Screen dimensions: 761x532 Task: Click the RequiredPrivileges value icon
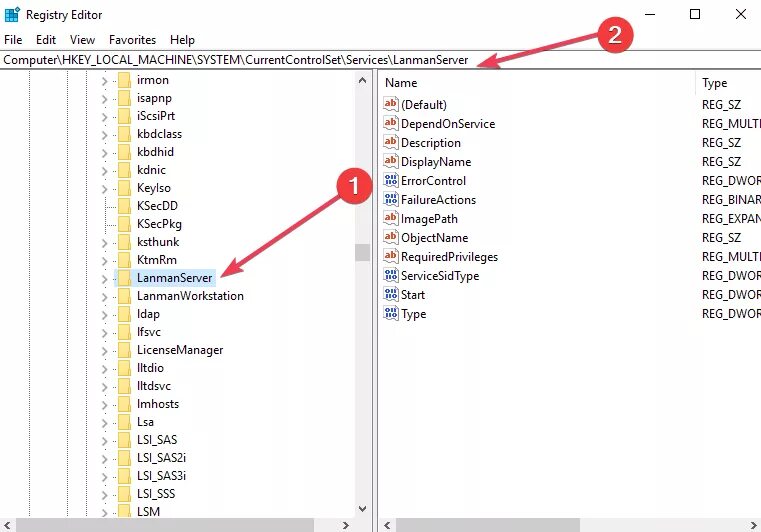391,256
